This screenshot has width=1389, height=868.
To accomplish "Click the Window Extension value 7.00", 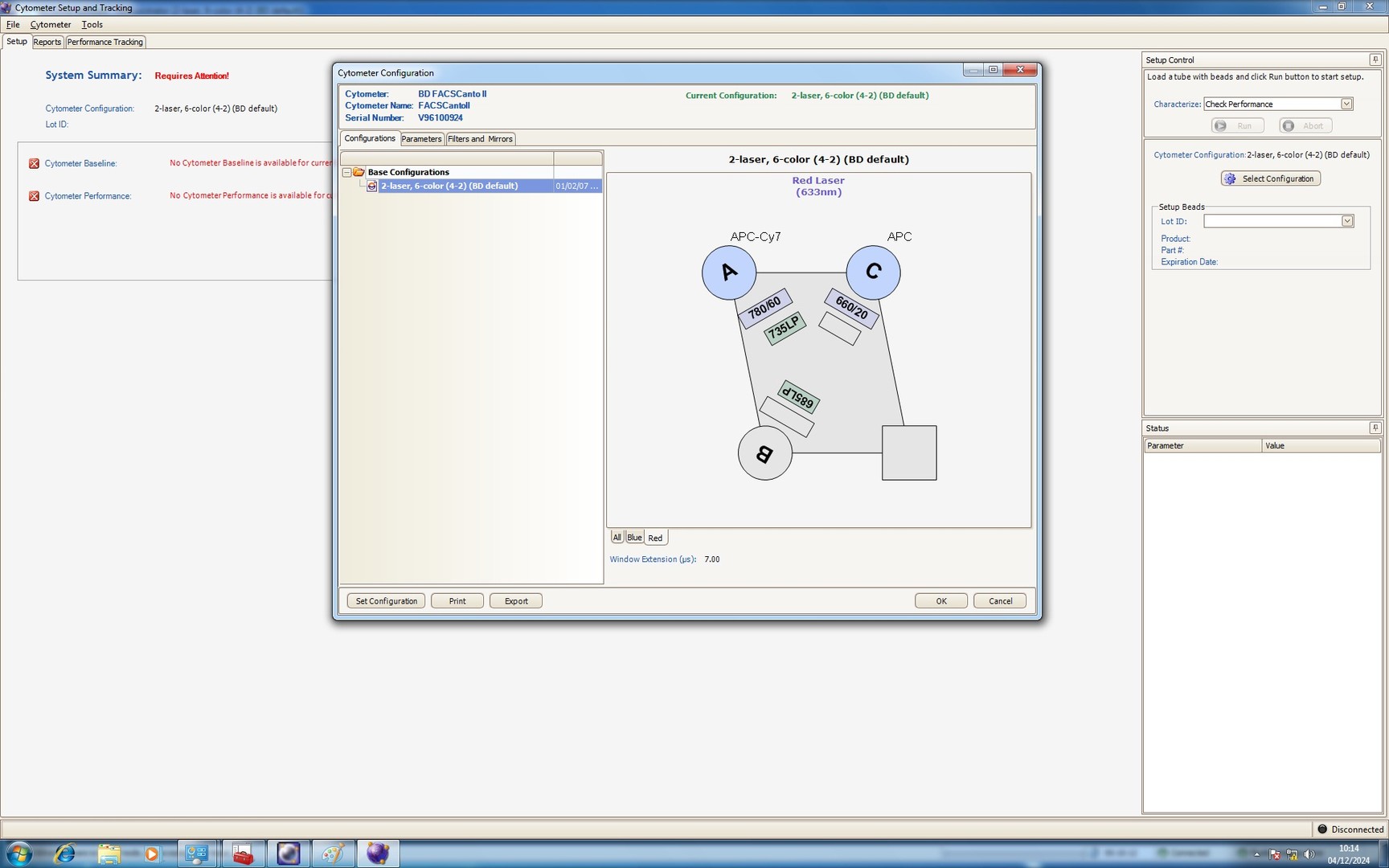I will tap(712, 559).
